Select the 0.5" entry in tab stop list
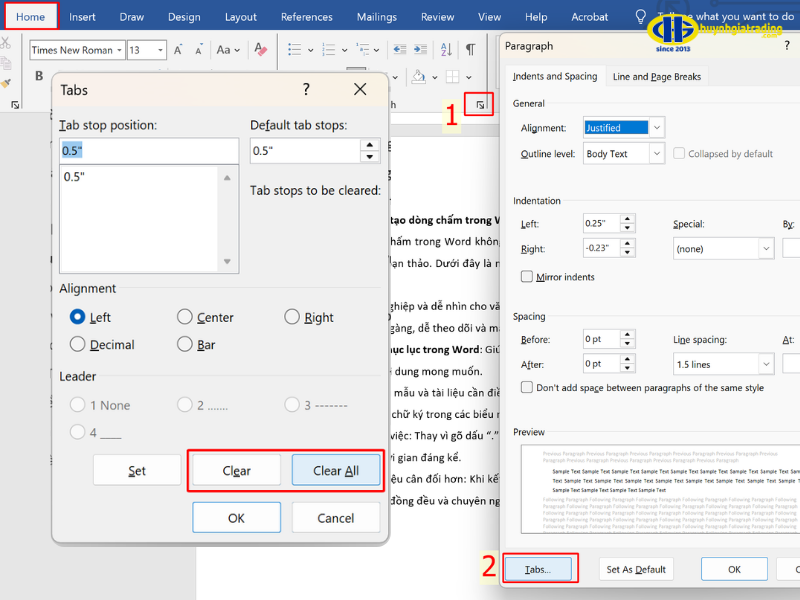 click(x=139, y=177)
